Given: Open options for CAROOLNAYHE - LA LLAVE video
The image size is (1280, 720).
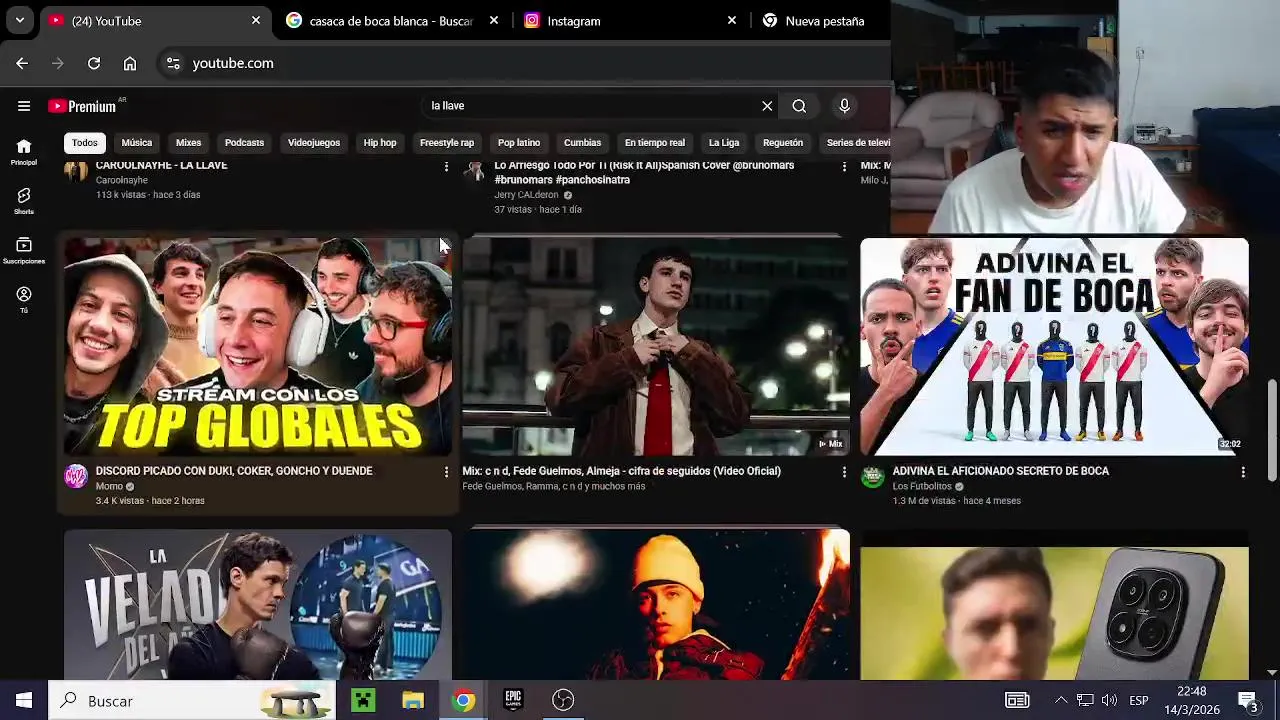Looking at the screenshot, I should (446, 167).
